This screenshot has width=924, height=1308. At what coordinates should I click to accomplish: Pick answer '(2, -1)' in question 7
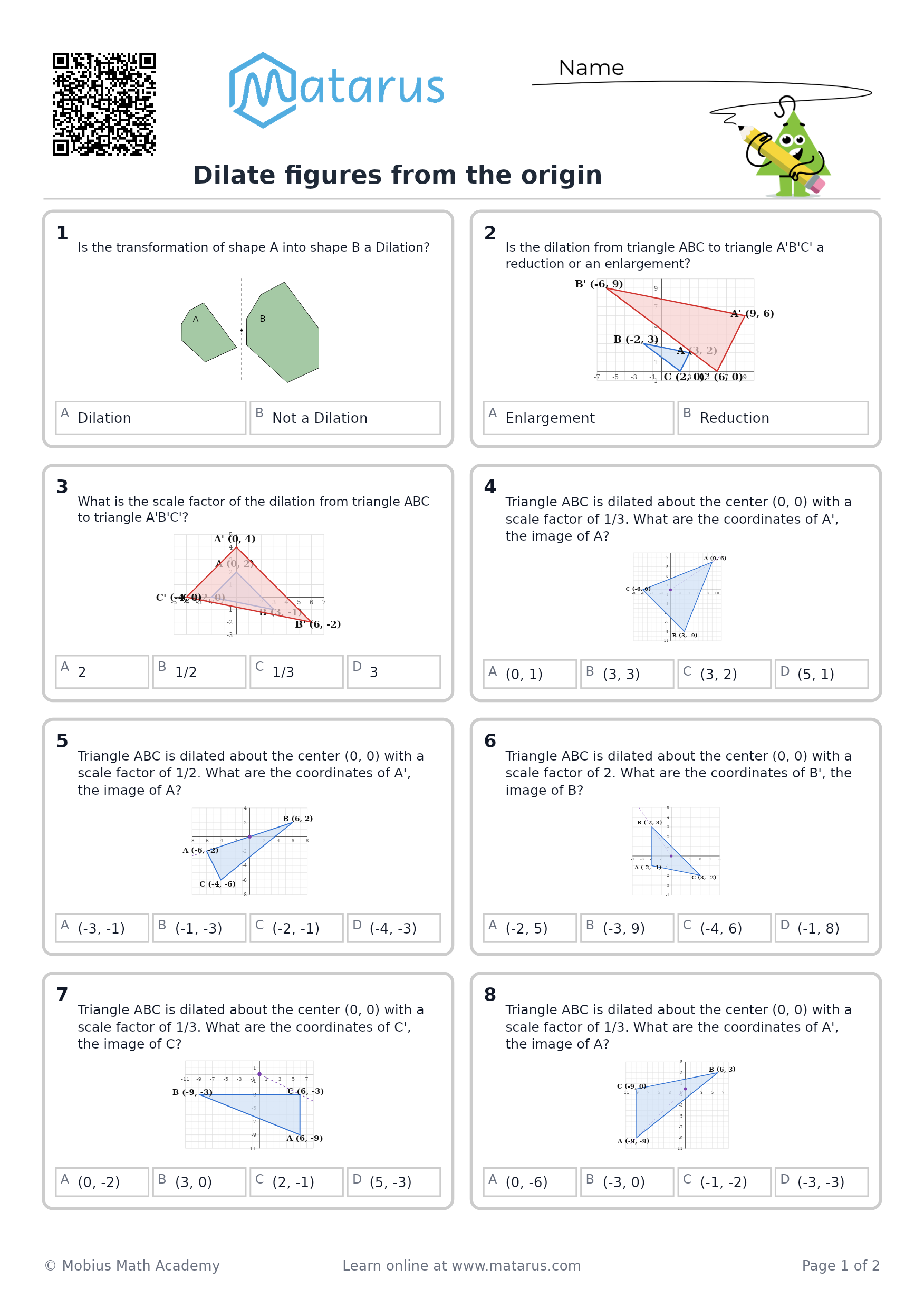click(296, 1181)
